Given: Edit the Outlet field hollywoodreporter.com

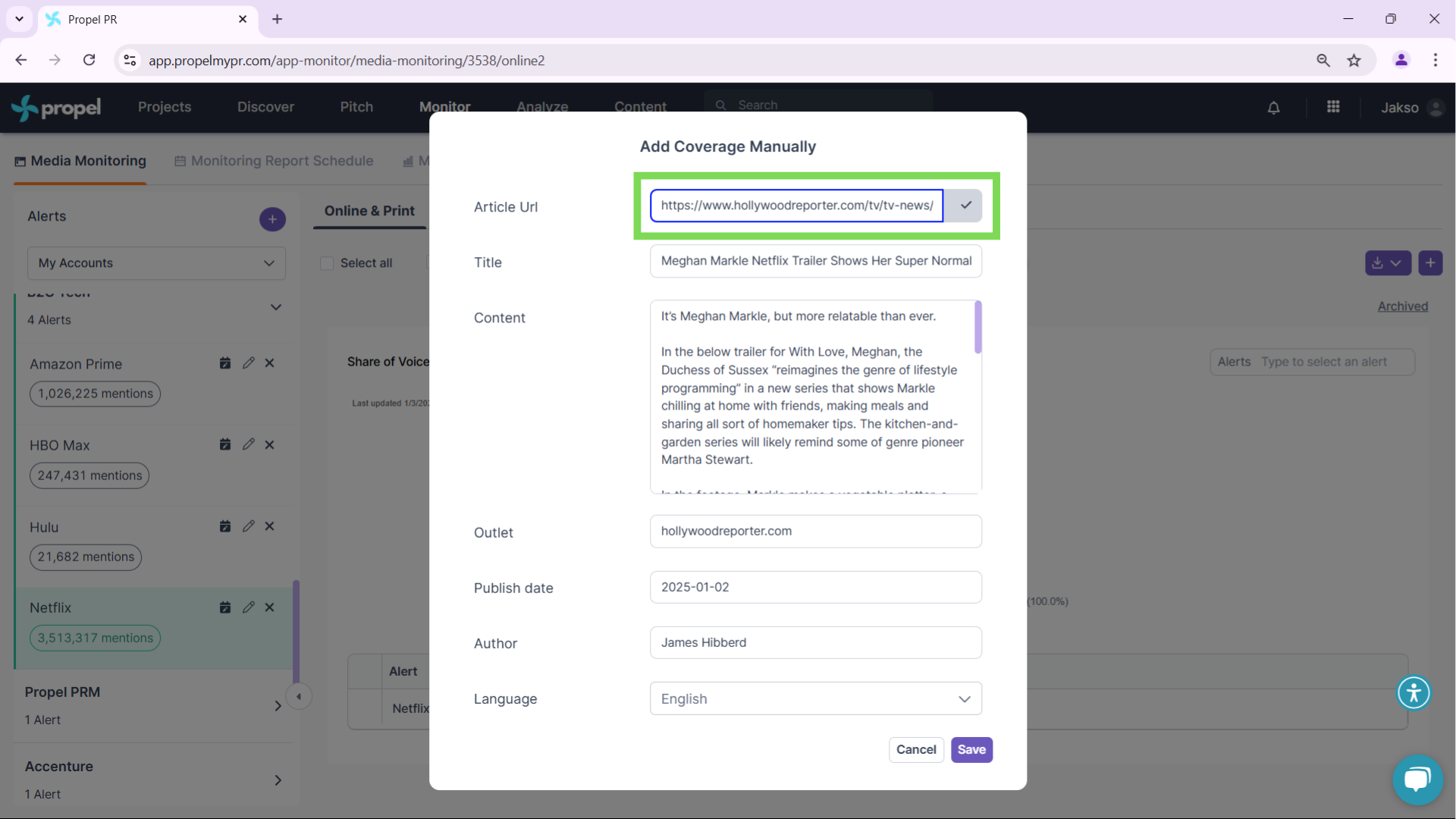Looking at the screenshot, I should pos(815,532).
